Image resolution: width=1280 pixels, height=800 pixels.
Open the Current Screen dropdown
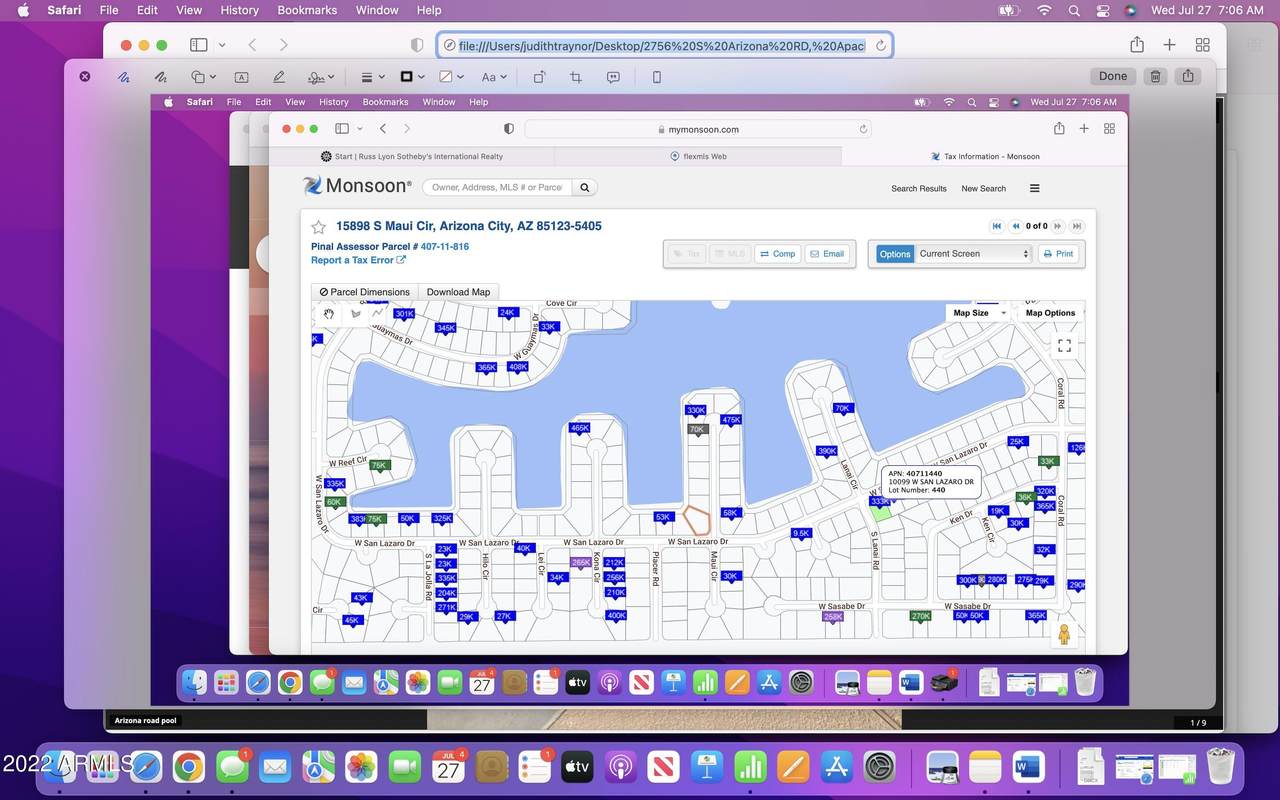[x=973, y=254]
